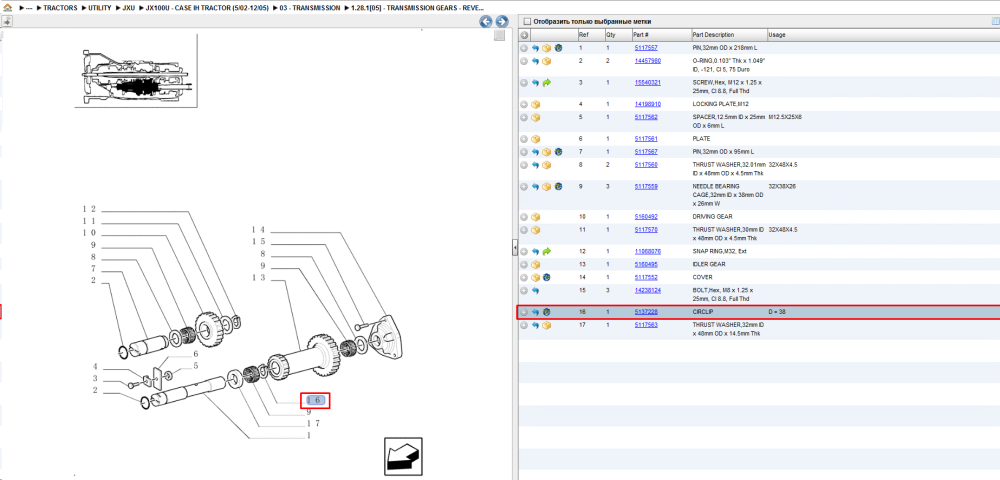
Task: Click the package box icon for ref 1
Action: [x=547, y=48]
